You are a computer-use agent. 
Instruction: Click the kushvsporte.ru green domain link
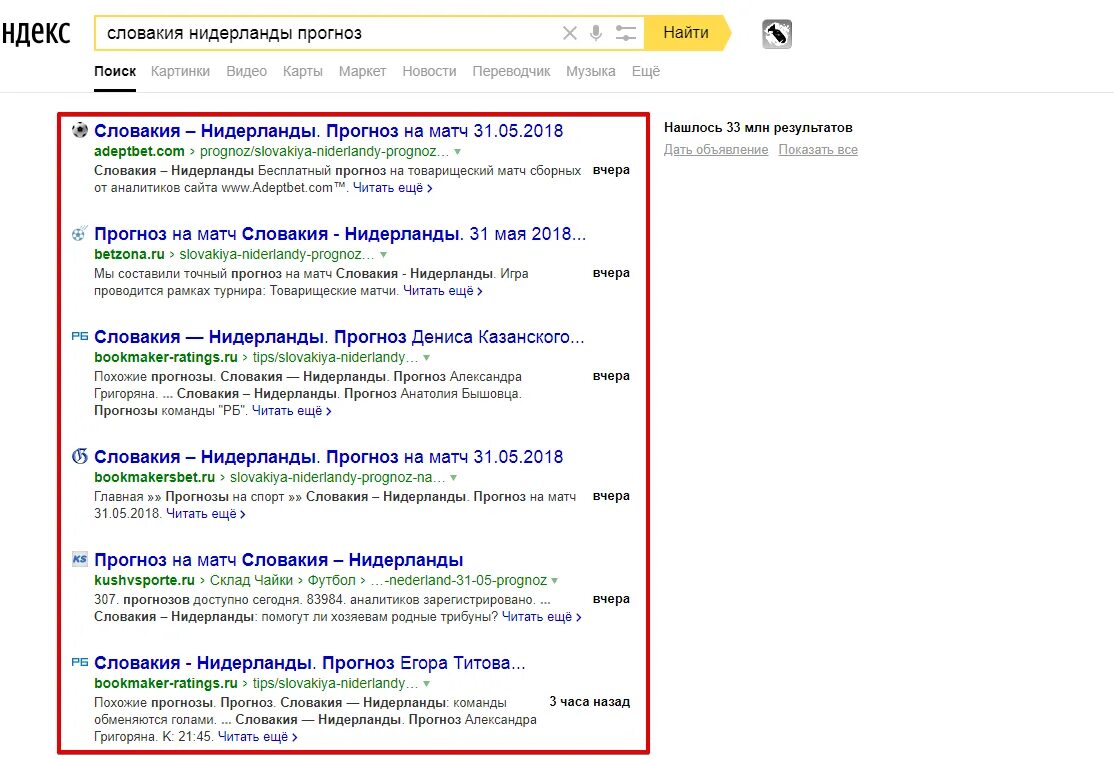tap(144, 581)
